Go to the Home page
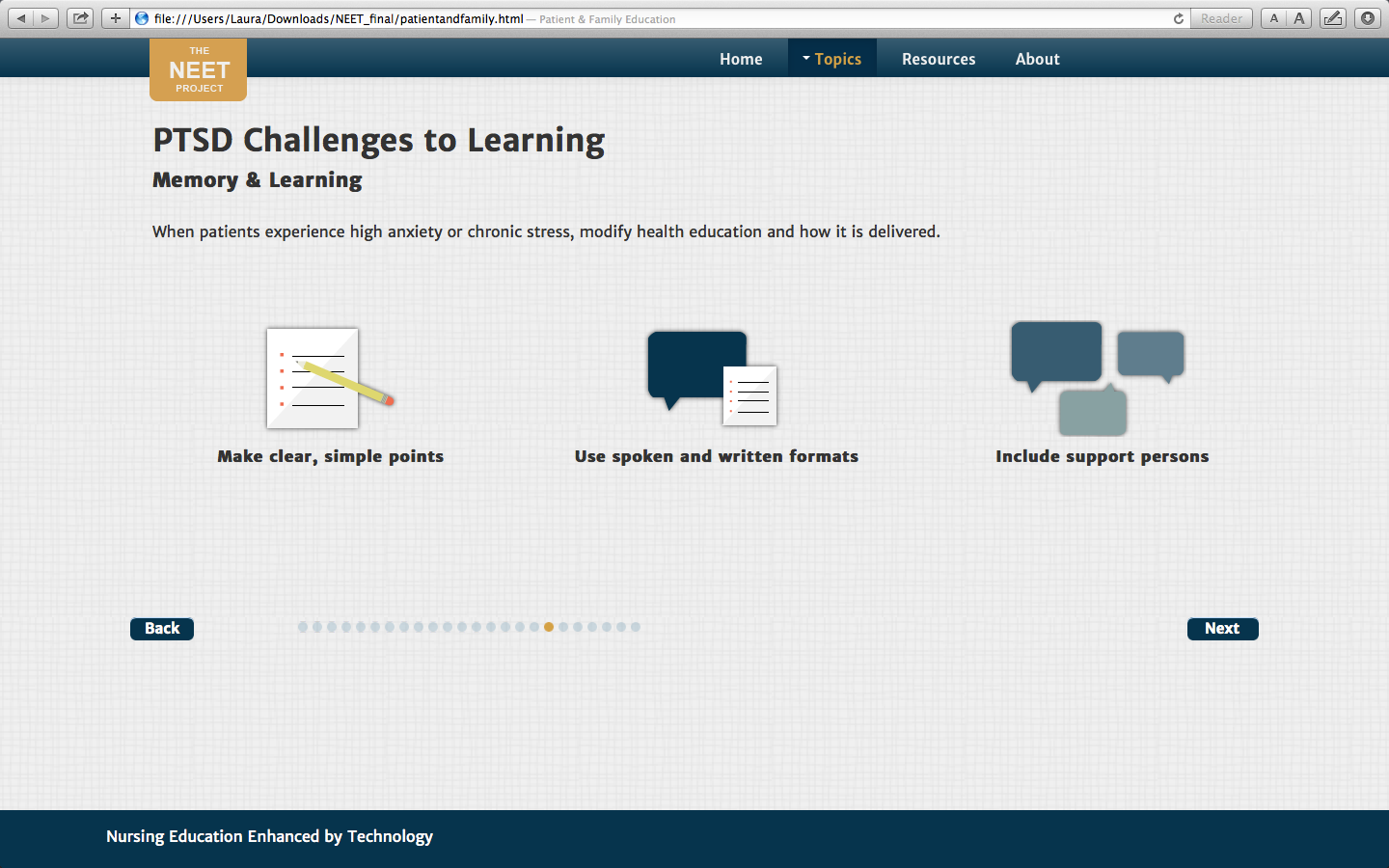This screenshot has width=1389, height=868. click(741, 59)
